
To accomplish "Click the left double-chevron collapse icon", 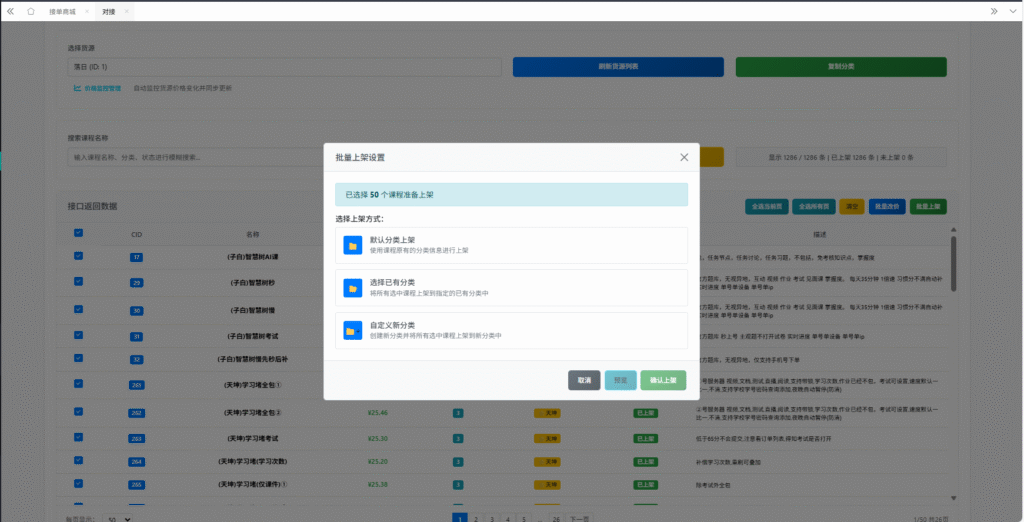I will (x=11, y=11).
